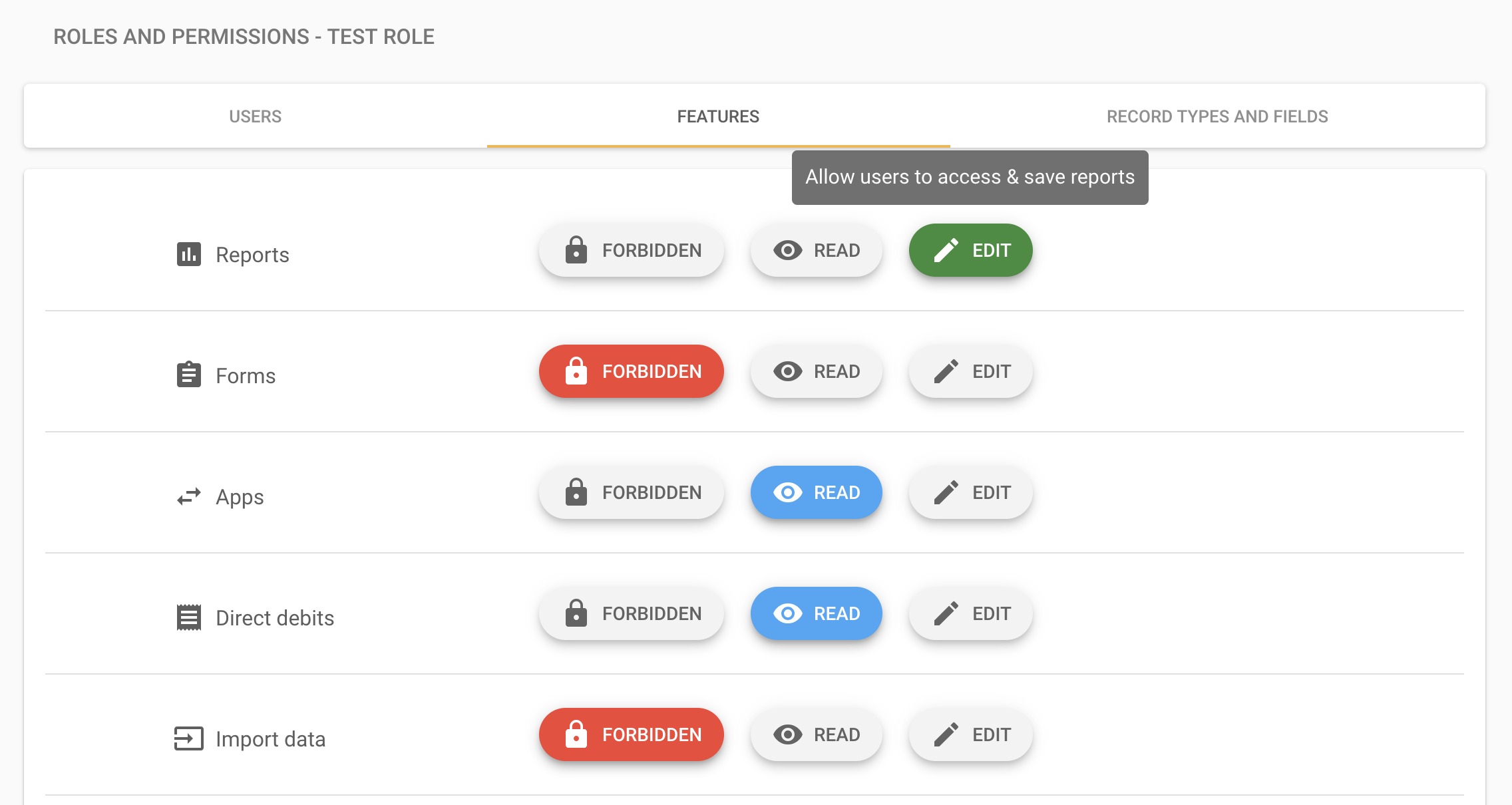Click the Reports bar chart icon
This screenshot has height=805, width=1512.
(189, 254)
